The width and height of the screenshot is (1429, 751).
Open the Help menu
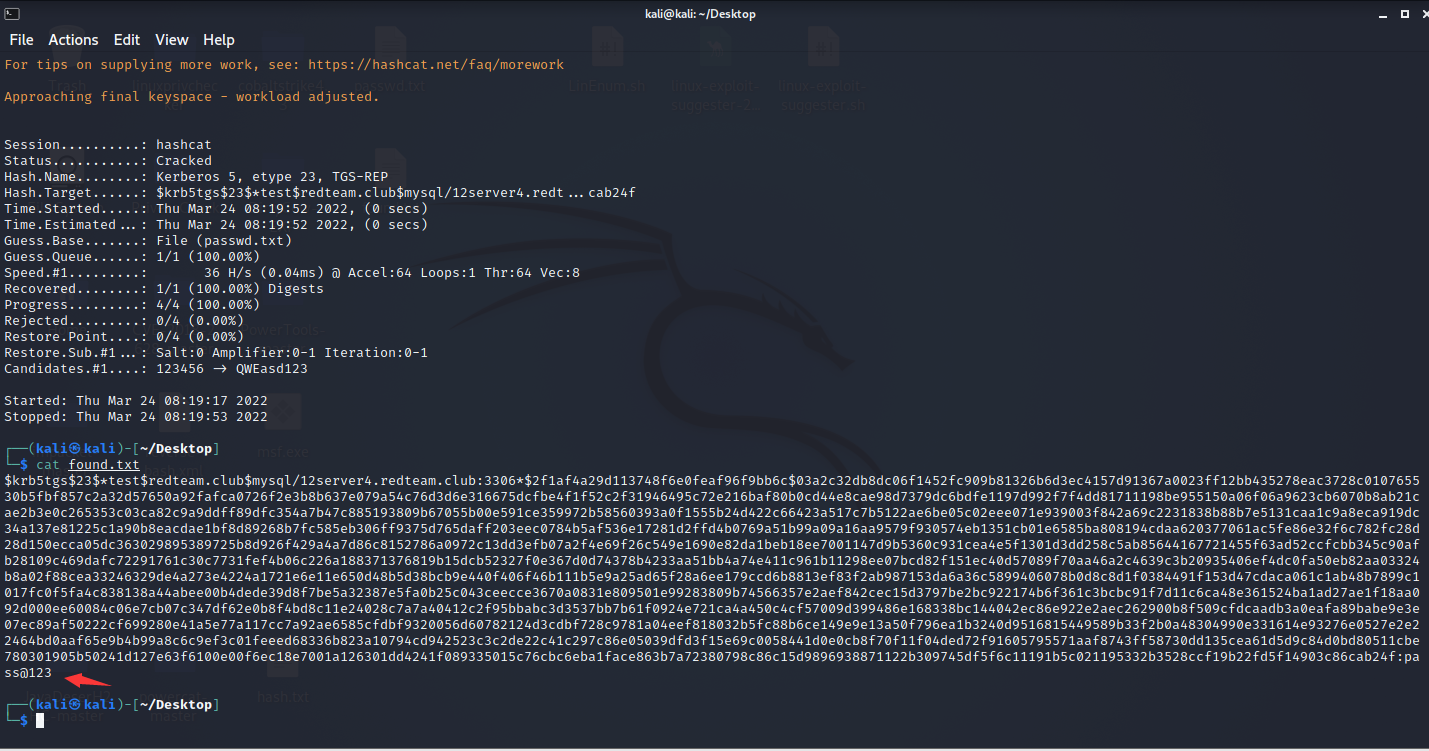219,40
